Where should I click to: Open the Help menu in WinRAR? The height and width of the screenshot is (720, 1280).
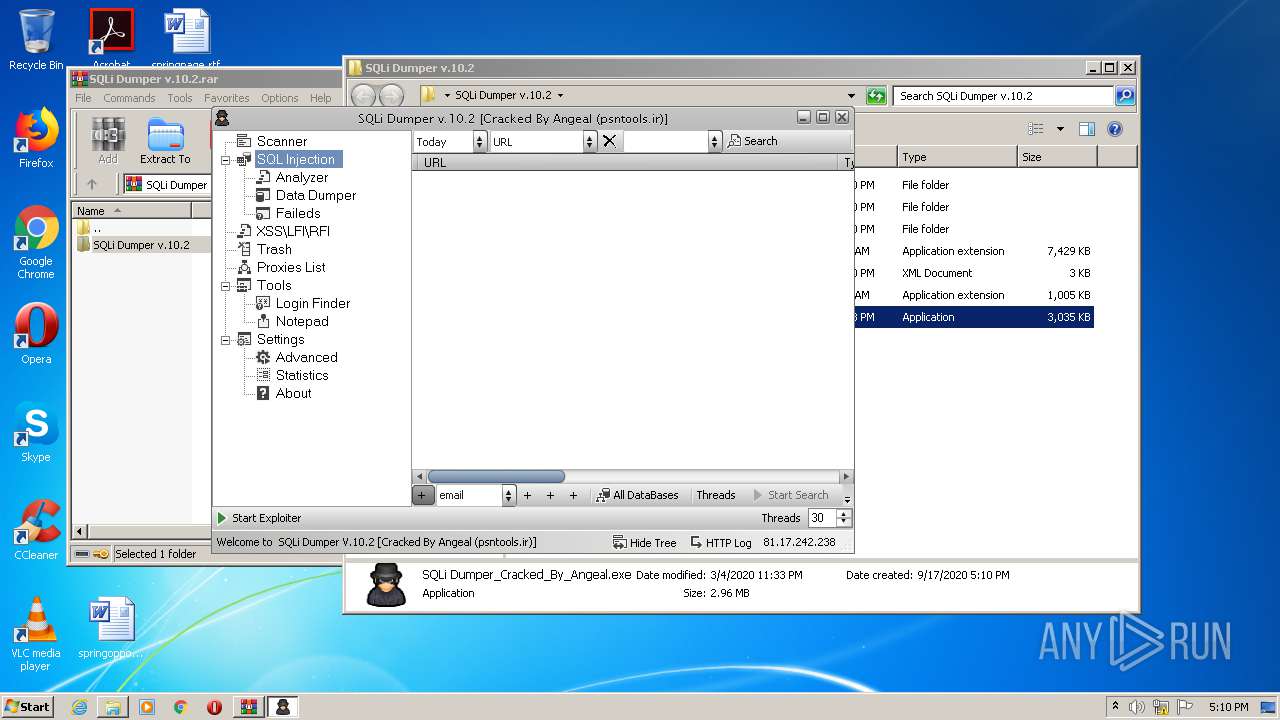[320, 98]
